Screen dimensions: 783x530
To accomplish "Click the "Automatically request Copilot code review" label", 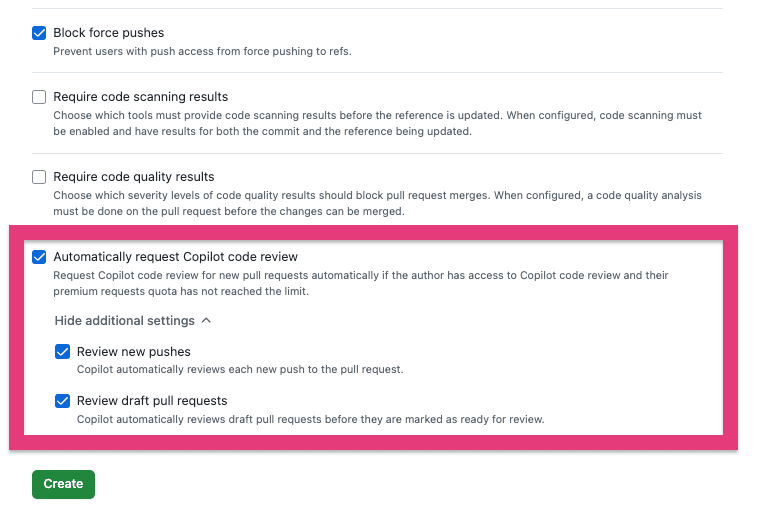I will [175, 257].
